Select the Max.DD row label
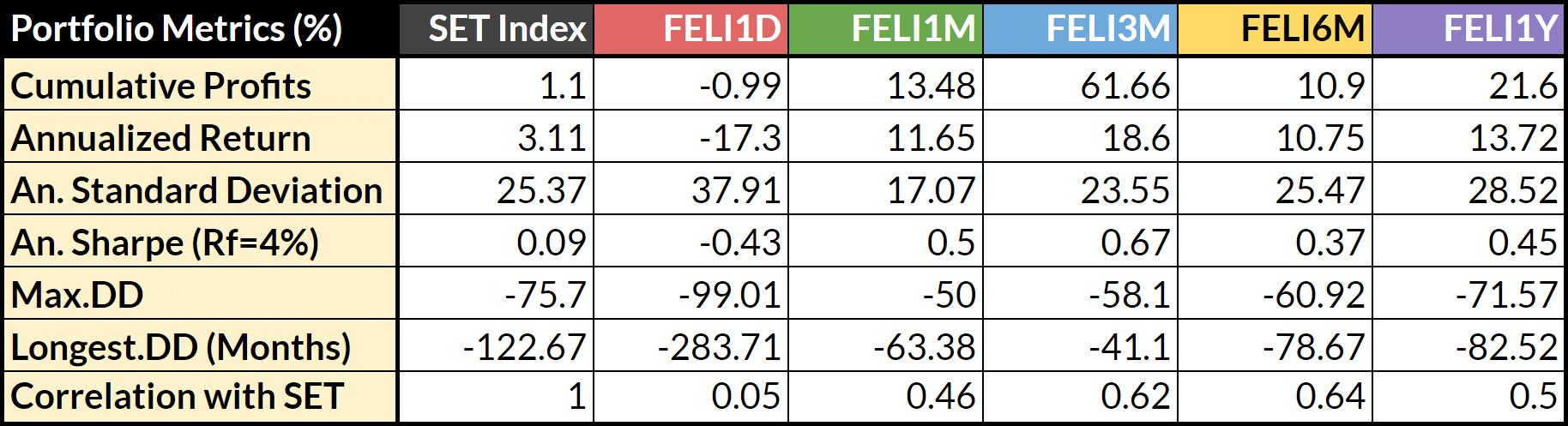This screenshot has height=426, width=1568. click(x=199, y=295)
